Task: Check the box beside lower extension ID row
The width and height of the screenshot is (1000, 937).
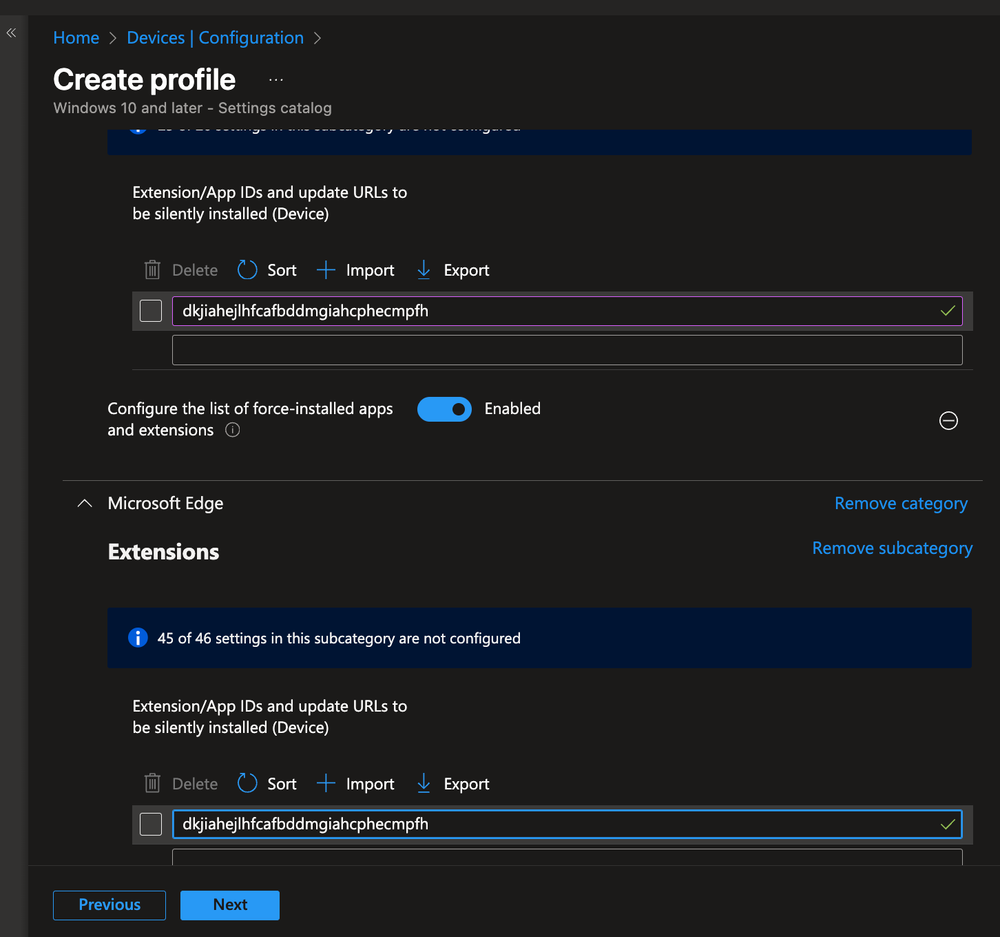Action: point(151,824)
